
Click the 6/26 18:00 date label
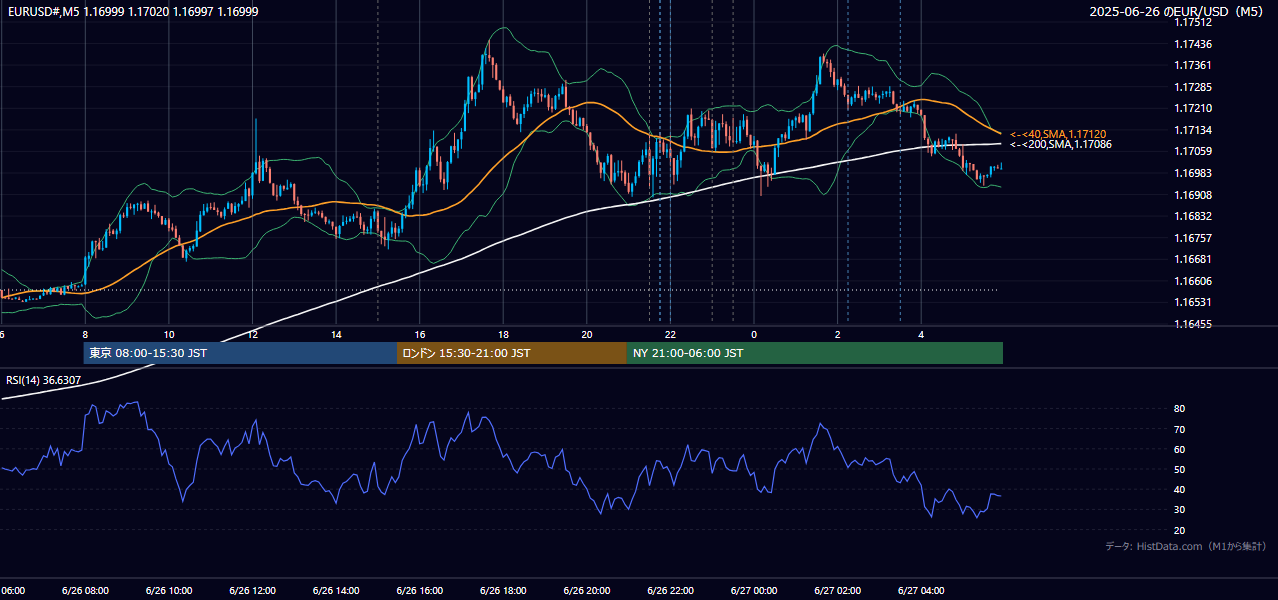(503, 591)
